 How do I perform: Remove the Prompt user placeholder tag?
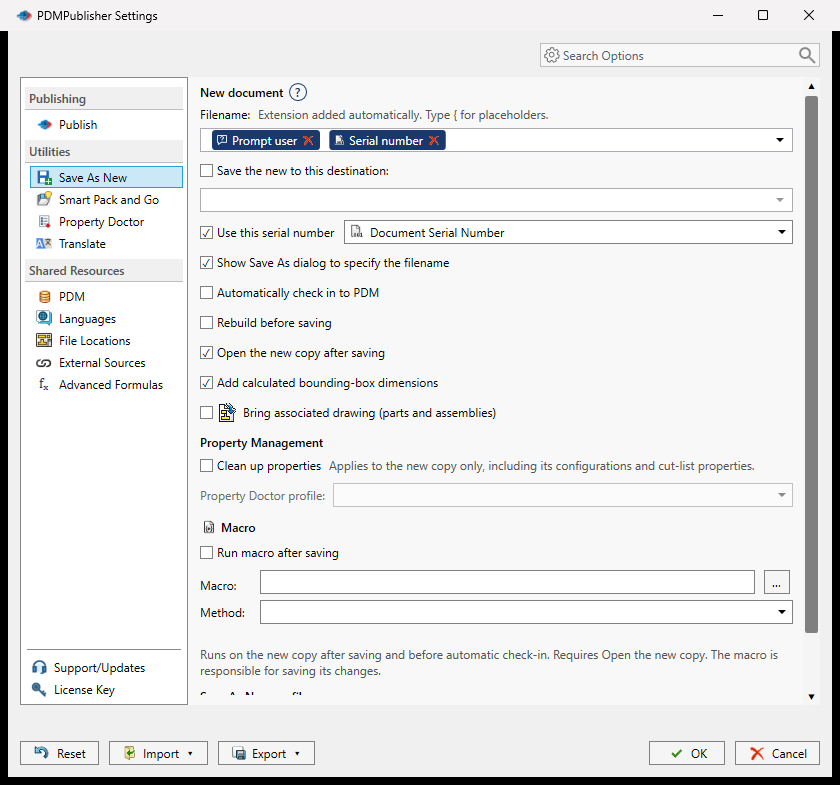(x=308, y=140)
